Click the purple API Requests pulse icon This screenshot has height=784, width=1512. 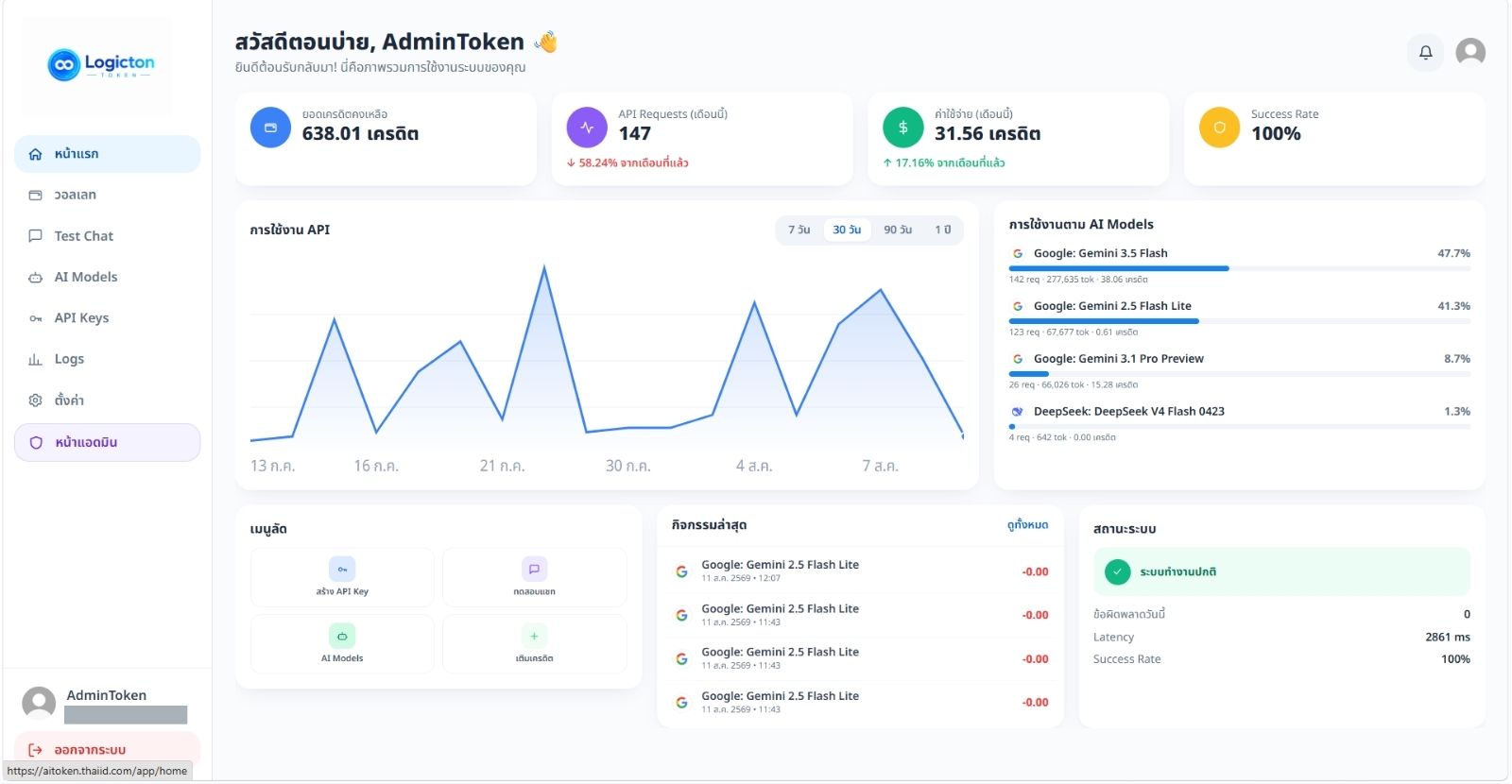(587, 128)
